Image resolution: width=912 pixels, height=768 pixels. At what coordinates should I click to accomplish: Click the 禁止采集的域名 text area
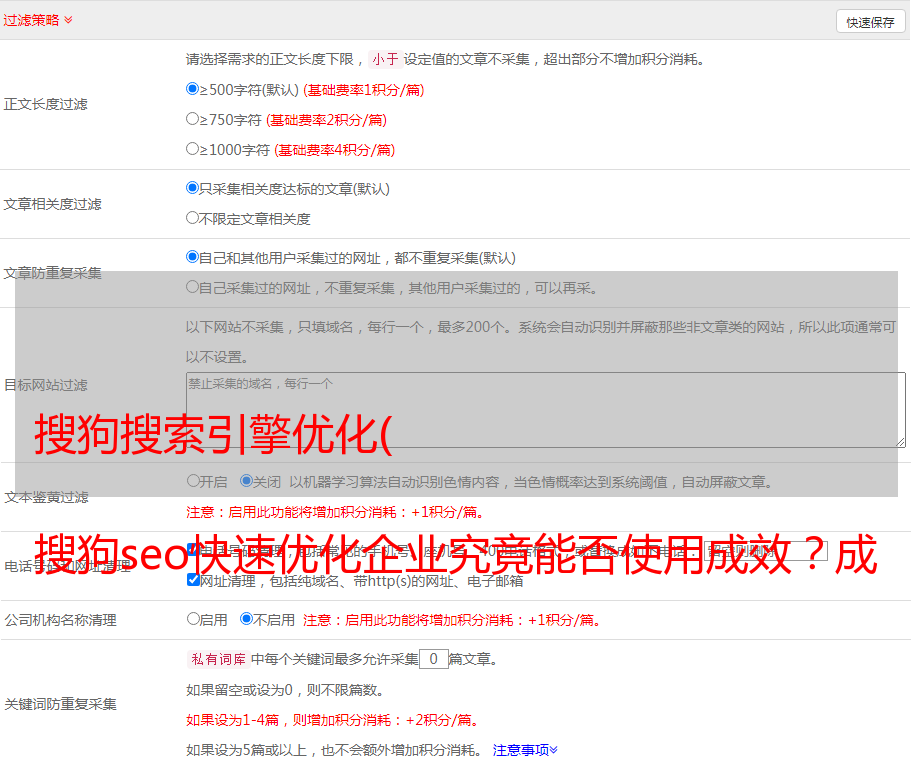pos(546,410)
